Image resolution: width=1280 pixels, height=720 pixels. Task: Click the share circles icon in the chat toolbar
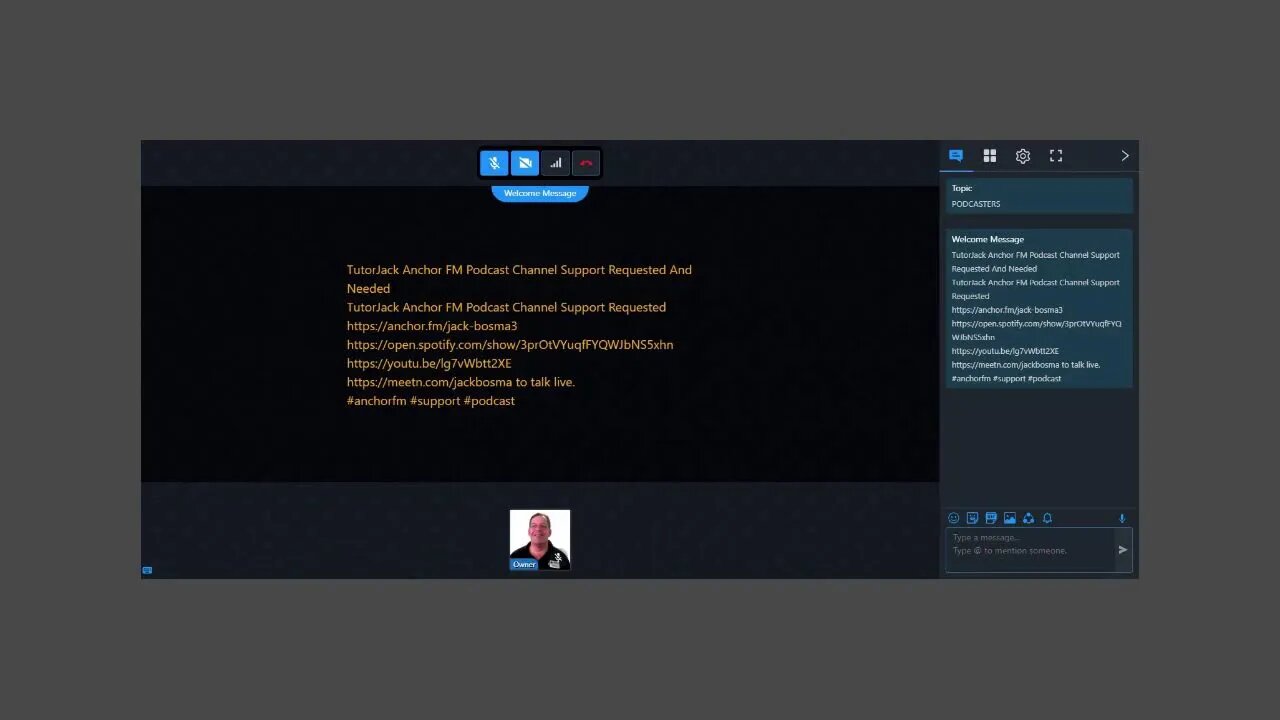(1028, 518)
